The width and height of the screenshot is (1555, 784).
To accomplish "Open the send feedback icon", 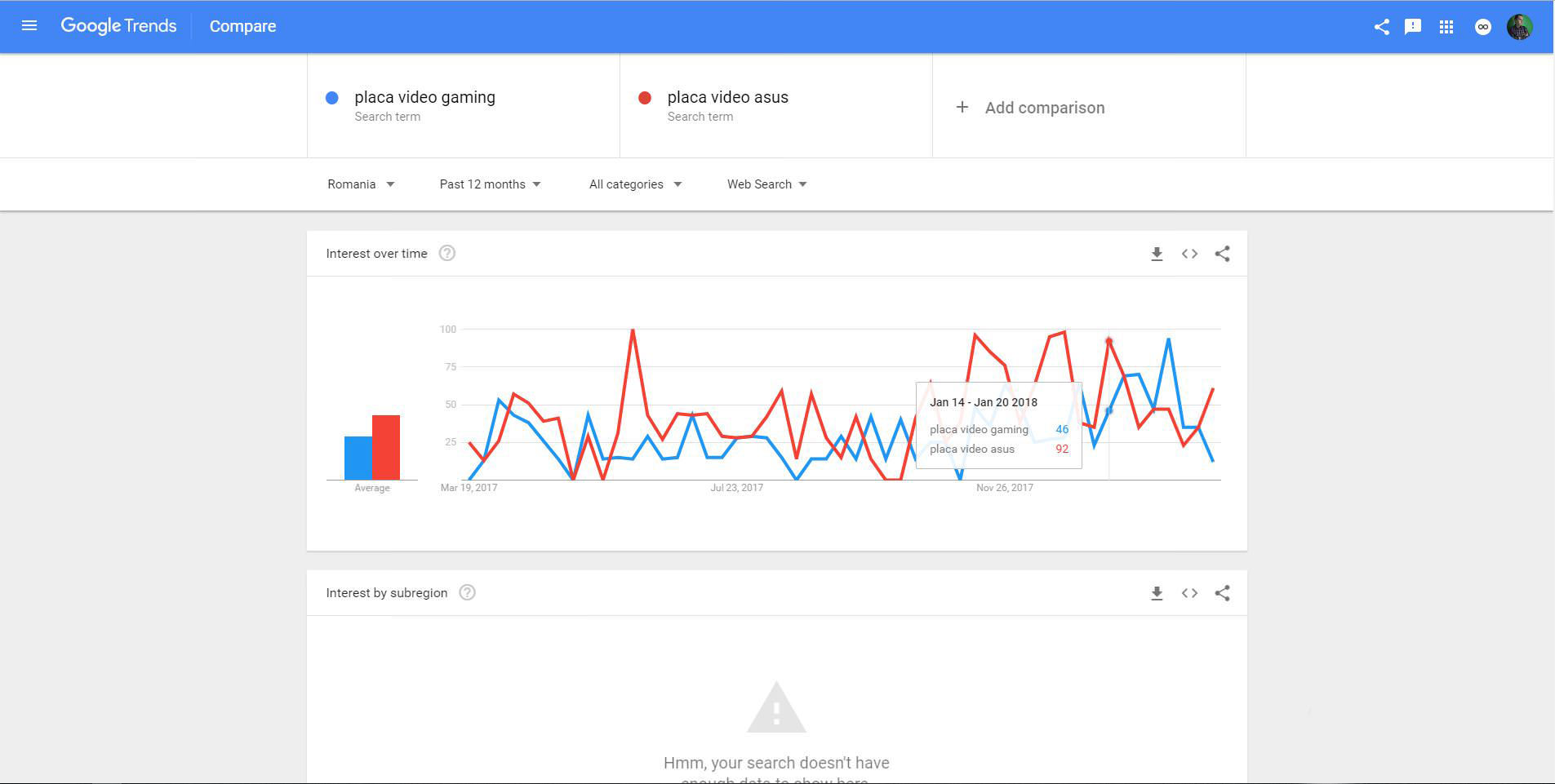I will 1413,27.
